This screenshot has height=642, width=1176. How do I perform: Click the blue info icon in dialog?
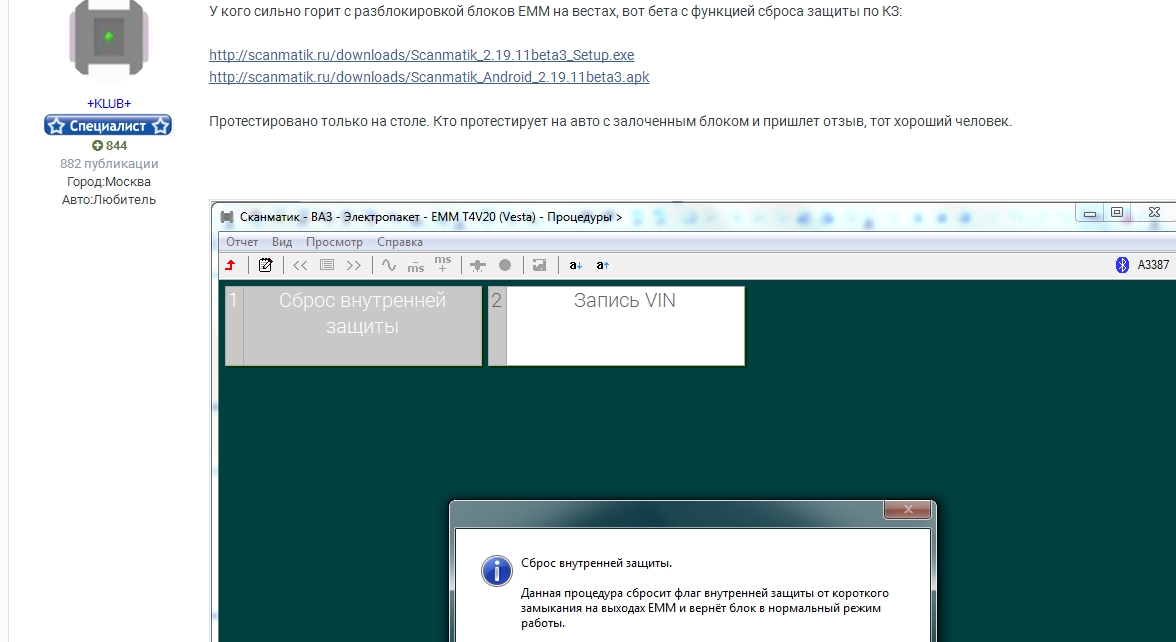[496, 571]
